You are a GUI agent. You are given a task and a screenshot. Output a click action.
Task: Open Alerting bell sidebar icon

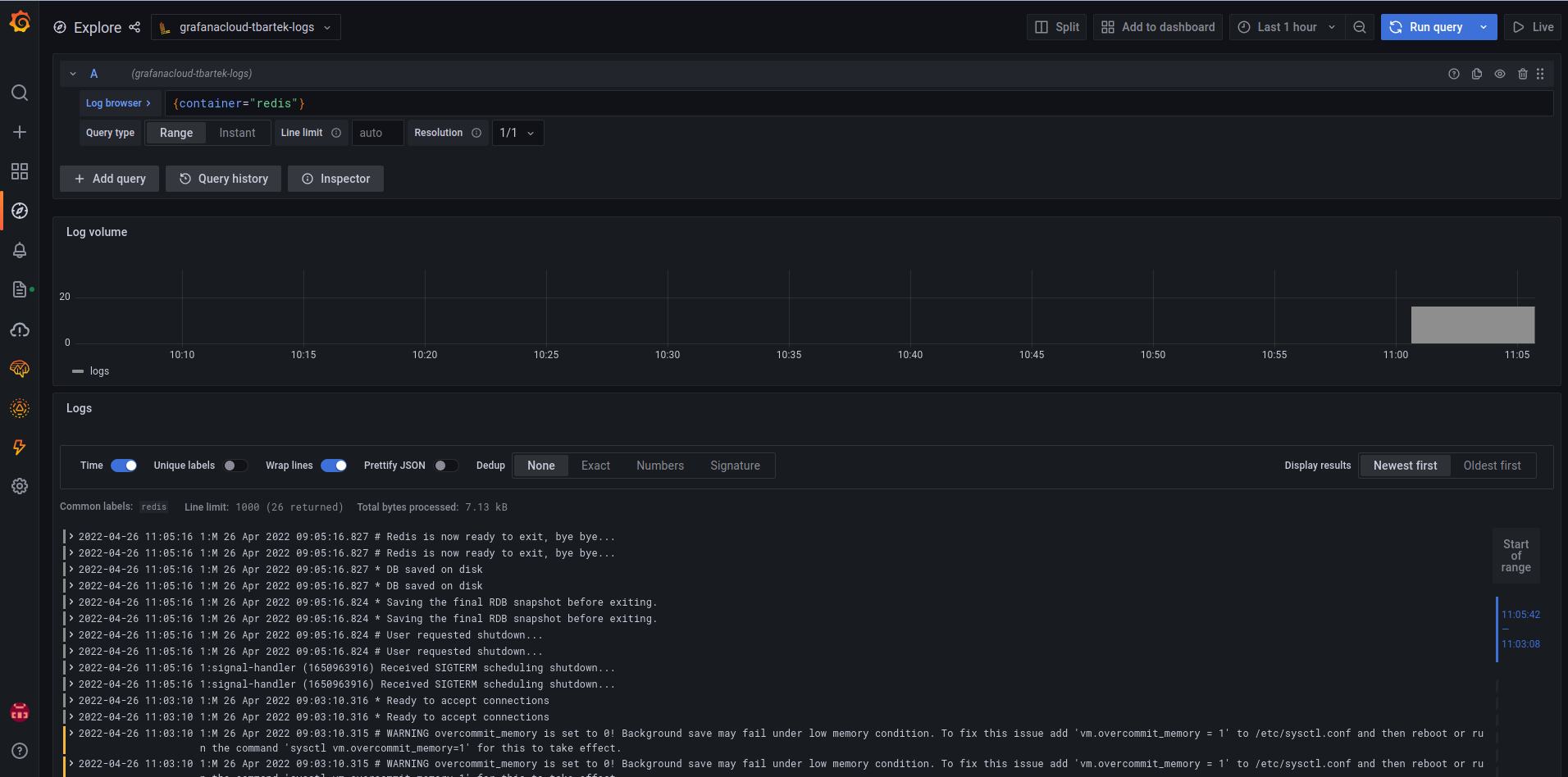point(20,250)
